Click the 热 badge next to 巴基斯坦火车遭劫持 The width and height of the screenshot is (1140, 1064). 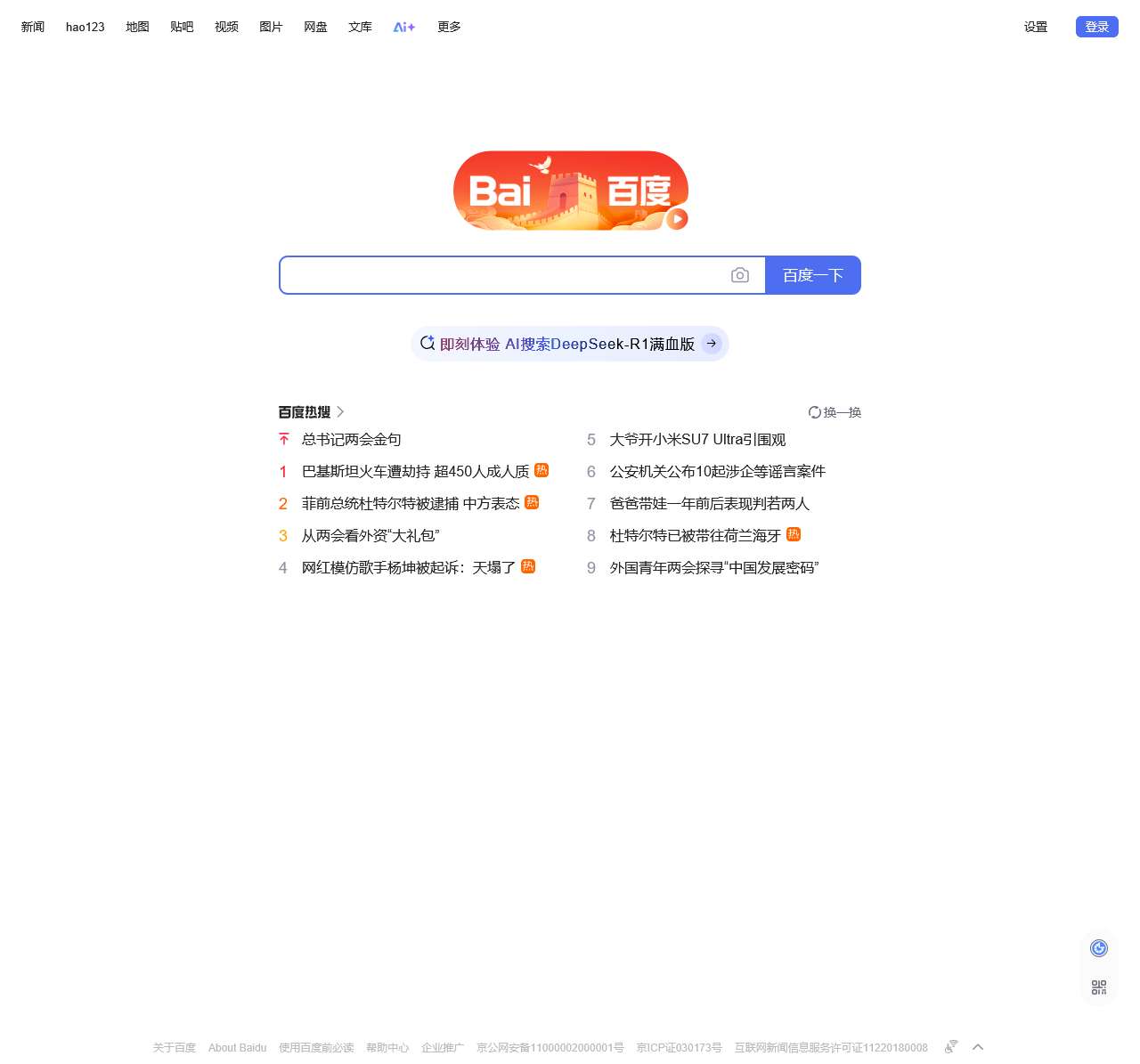tap(541, 470)
